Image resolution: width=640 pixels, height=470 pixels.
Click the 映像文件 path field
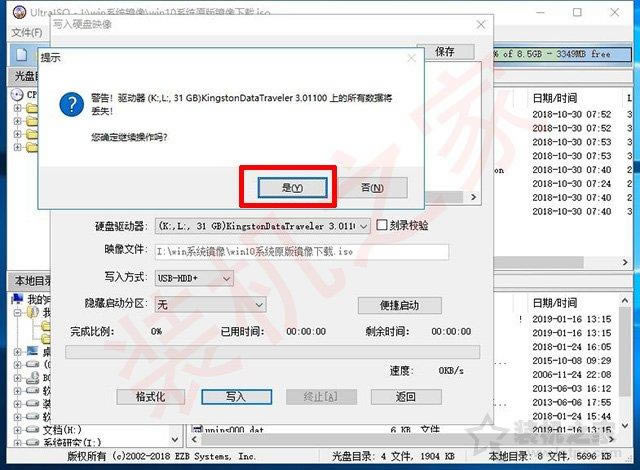tap(302, 252)
